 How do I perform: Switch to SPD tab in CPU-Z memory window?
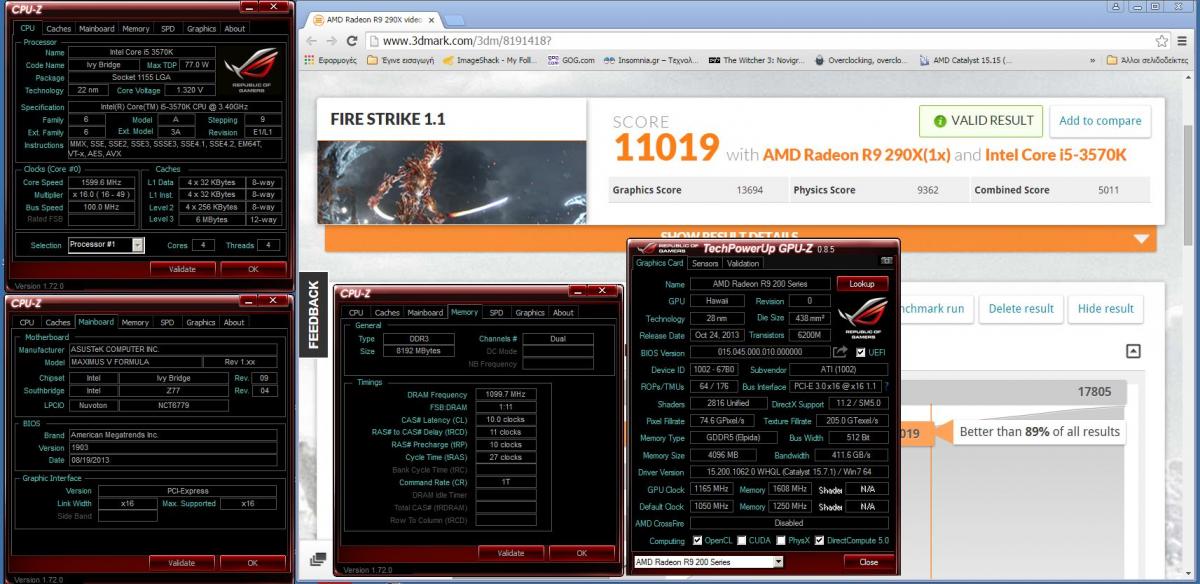click(x=496, y=313)
